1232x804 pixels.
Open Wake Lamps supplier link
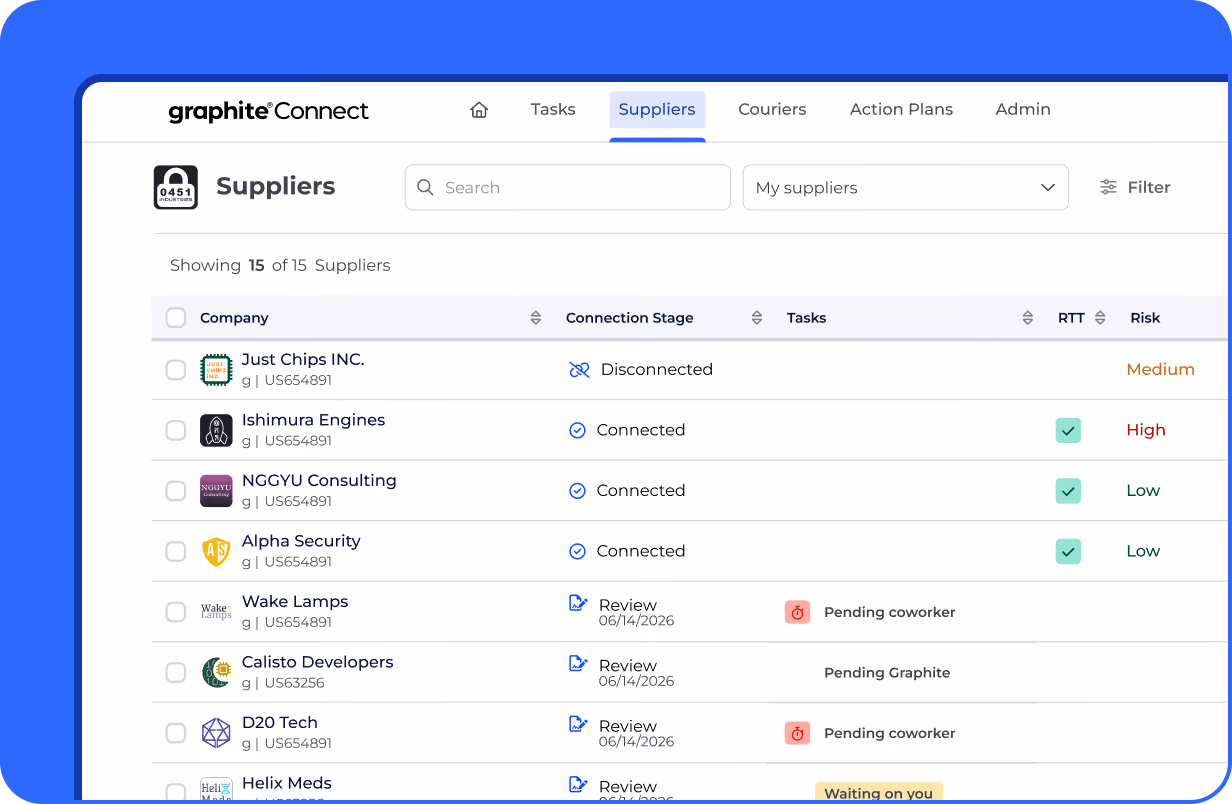295,602
